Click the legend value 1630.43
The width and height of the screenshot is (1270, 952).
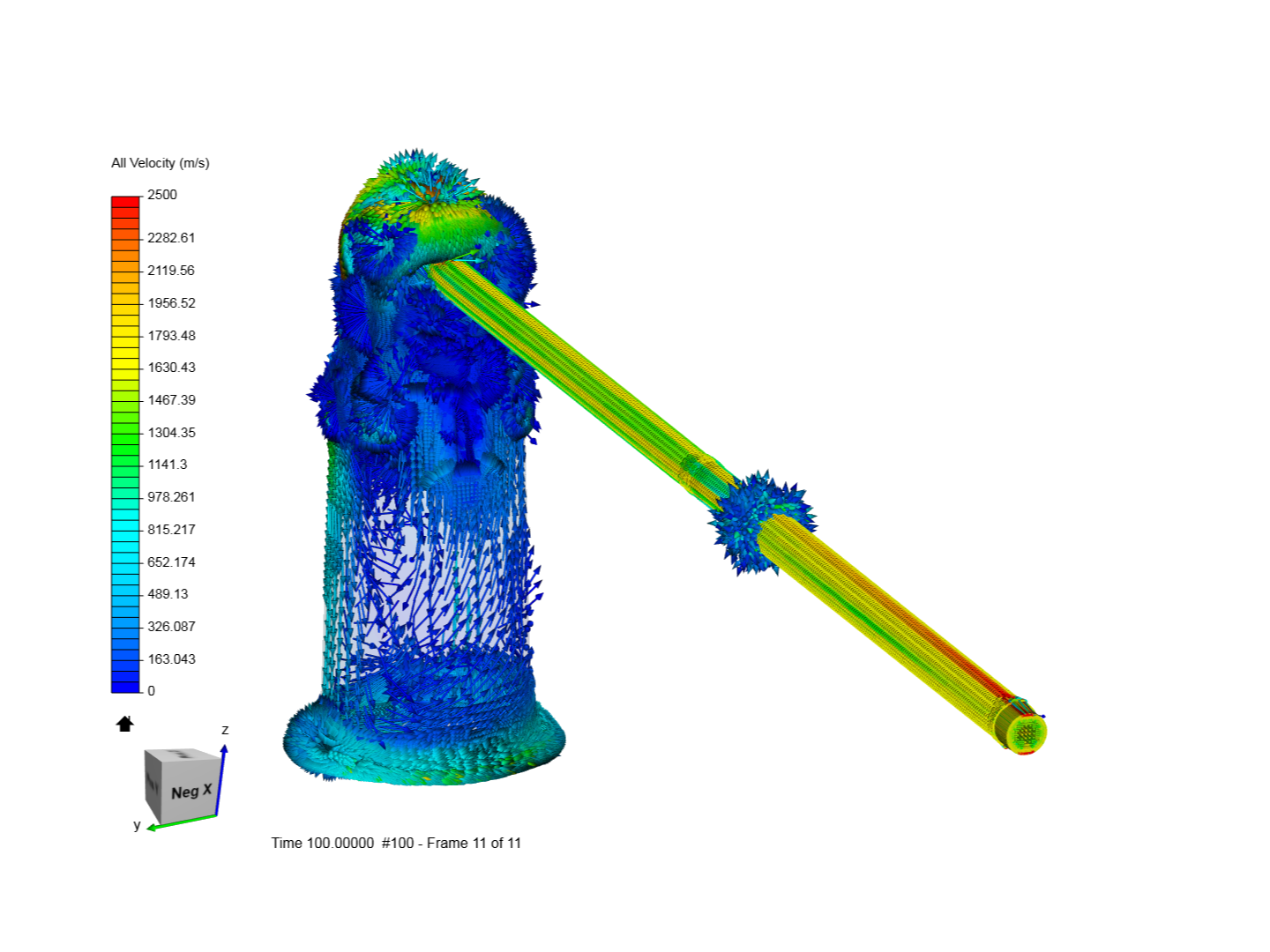[x=171, y=368]
